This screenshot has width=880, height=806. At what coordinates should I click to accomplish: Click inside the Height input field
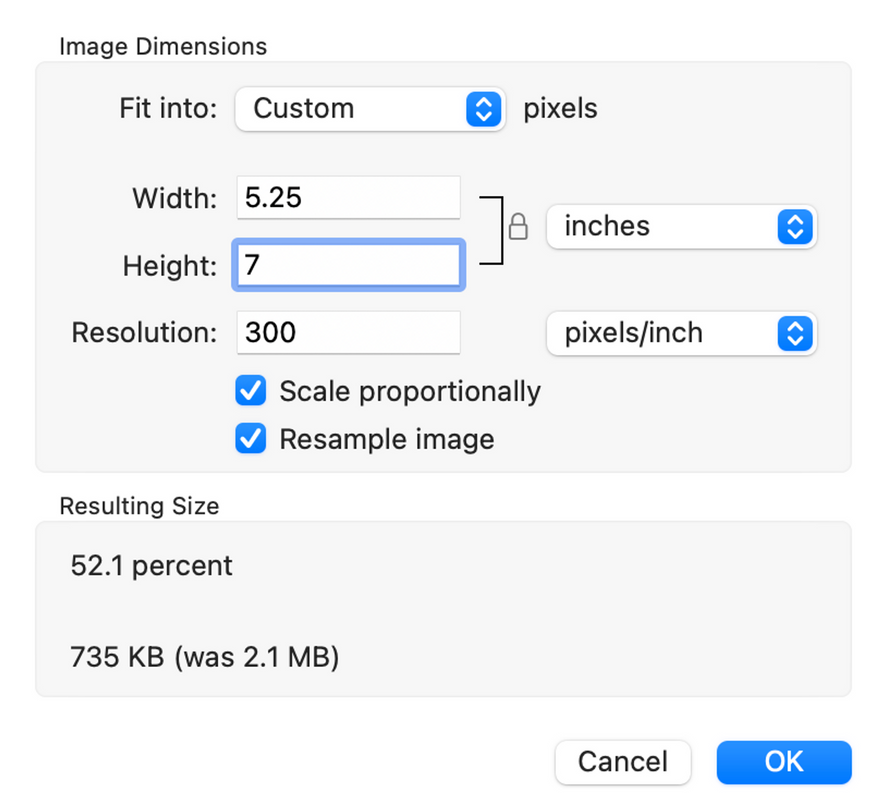[348, 266]
